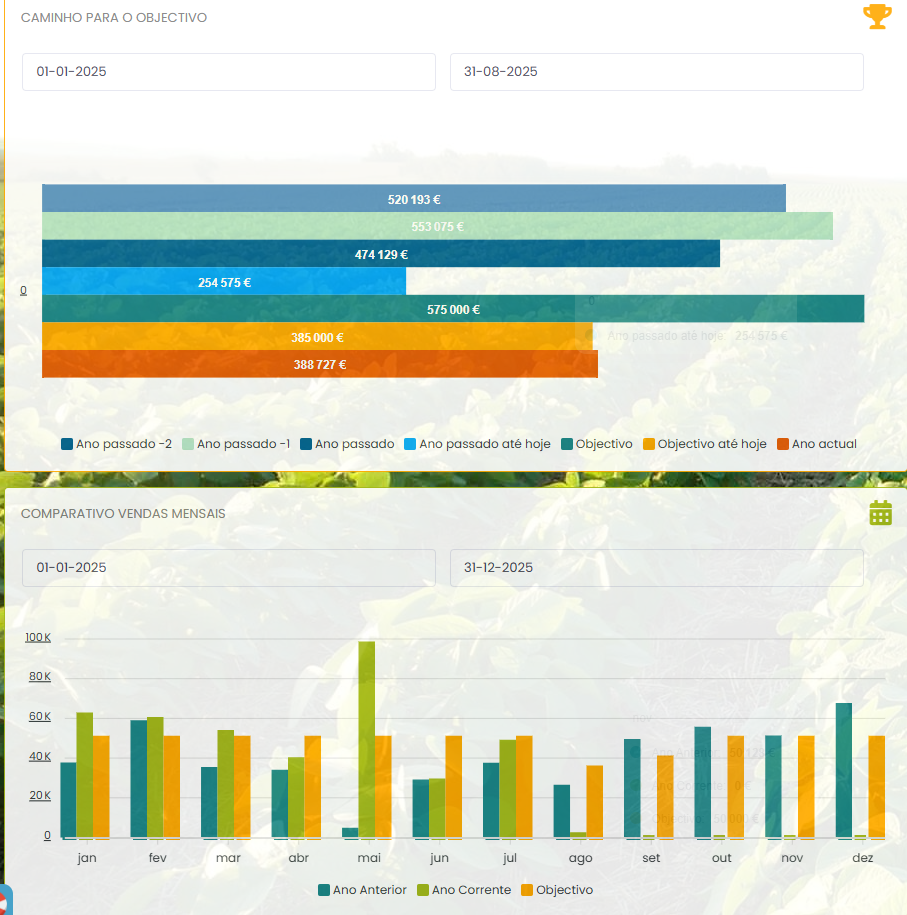Click the 388 727 € current year bar

click(319, 365)
